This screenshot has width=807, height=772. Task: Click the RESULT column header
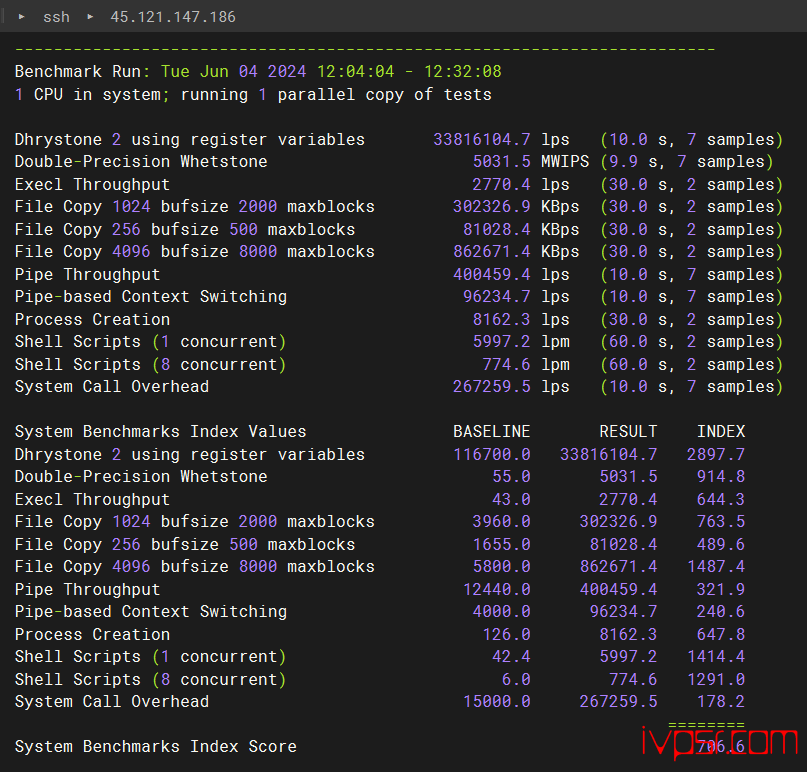coord(628,431)
